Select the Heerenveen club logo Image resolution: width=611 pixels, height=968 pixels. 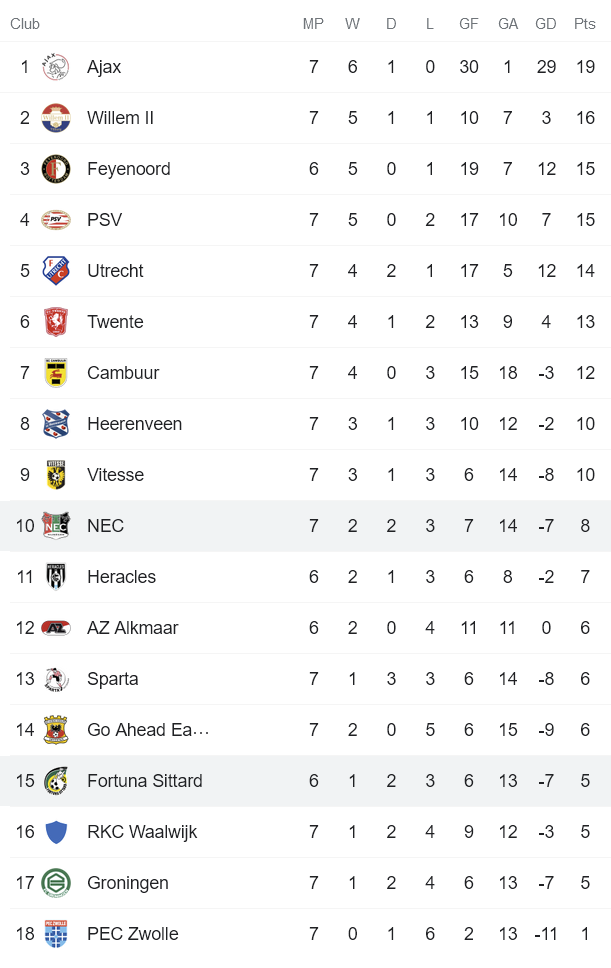pos(56,424)
